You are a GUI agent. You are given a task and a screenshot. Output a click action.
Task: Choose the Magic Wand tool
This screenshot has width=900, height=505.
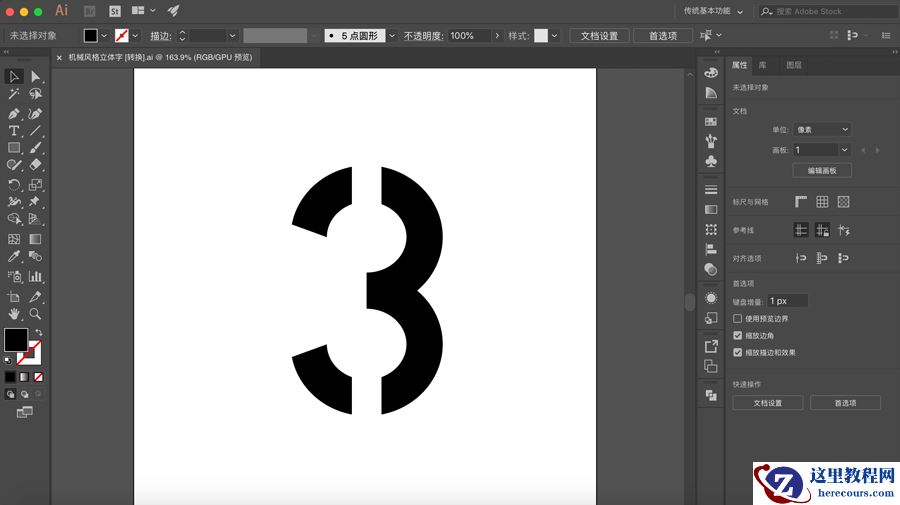[x=14, y=94]
